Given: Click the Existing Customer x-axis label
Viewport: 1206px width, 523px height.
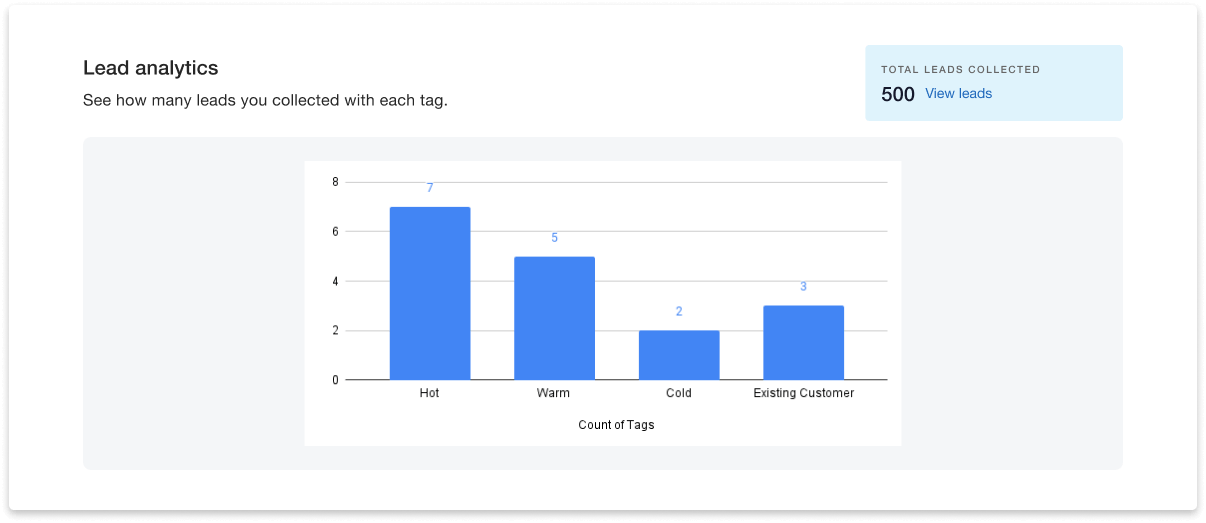Looking at the screenshot, I should point(803,393).
